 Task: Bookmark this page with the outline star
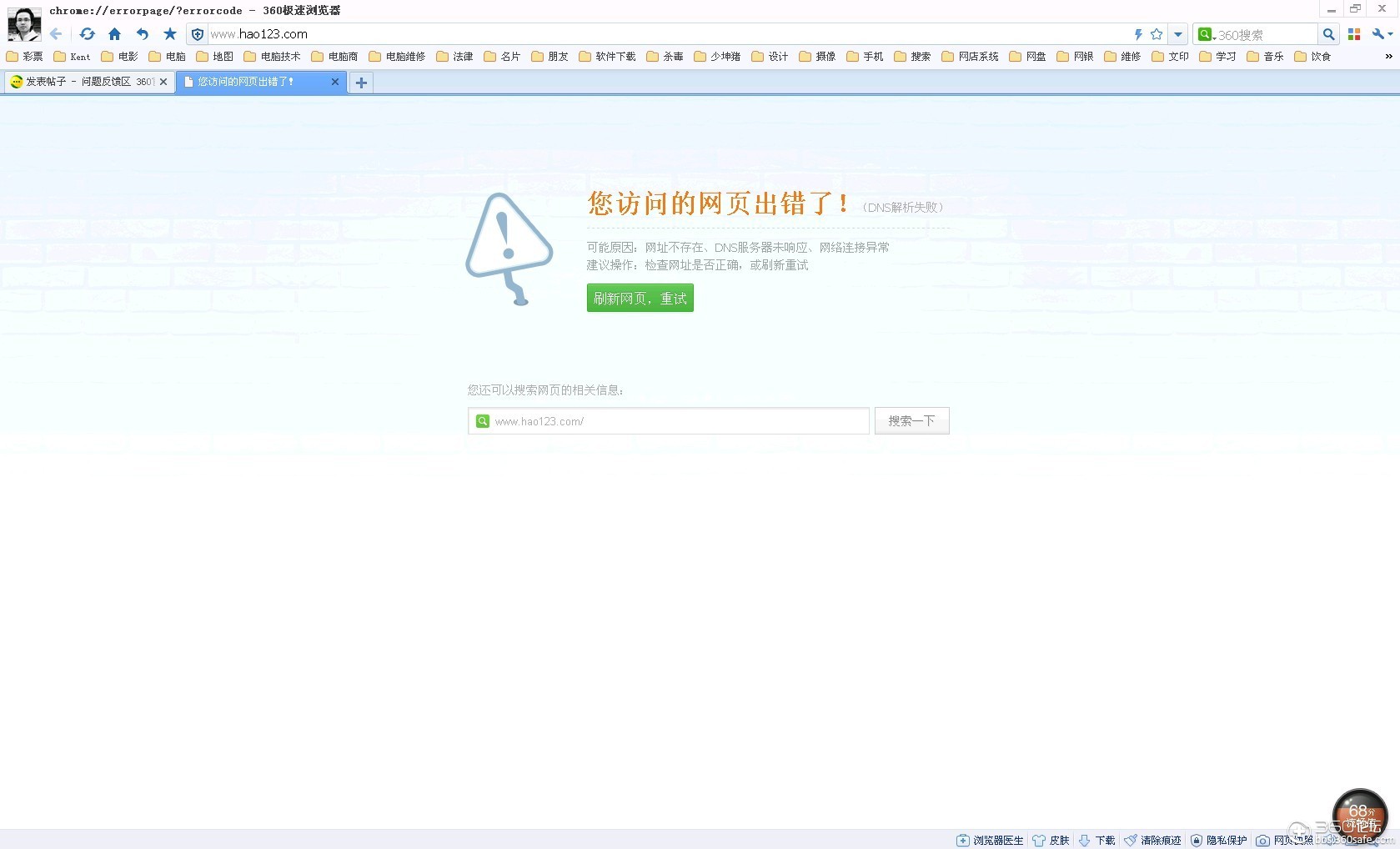pyautogui.click(x=1157, y=34)
